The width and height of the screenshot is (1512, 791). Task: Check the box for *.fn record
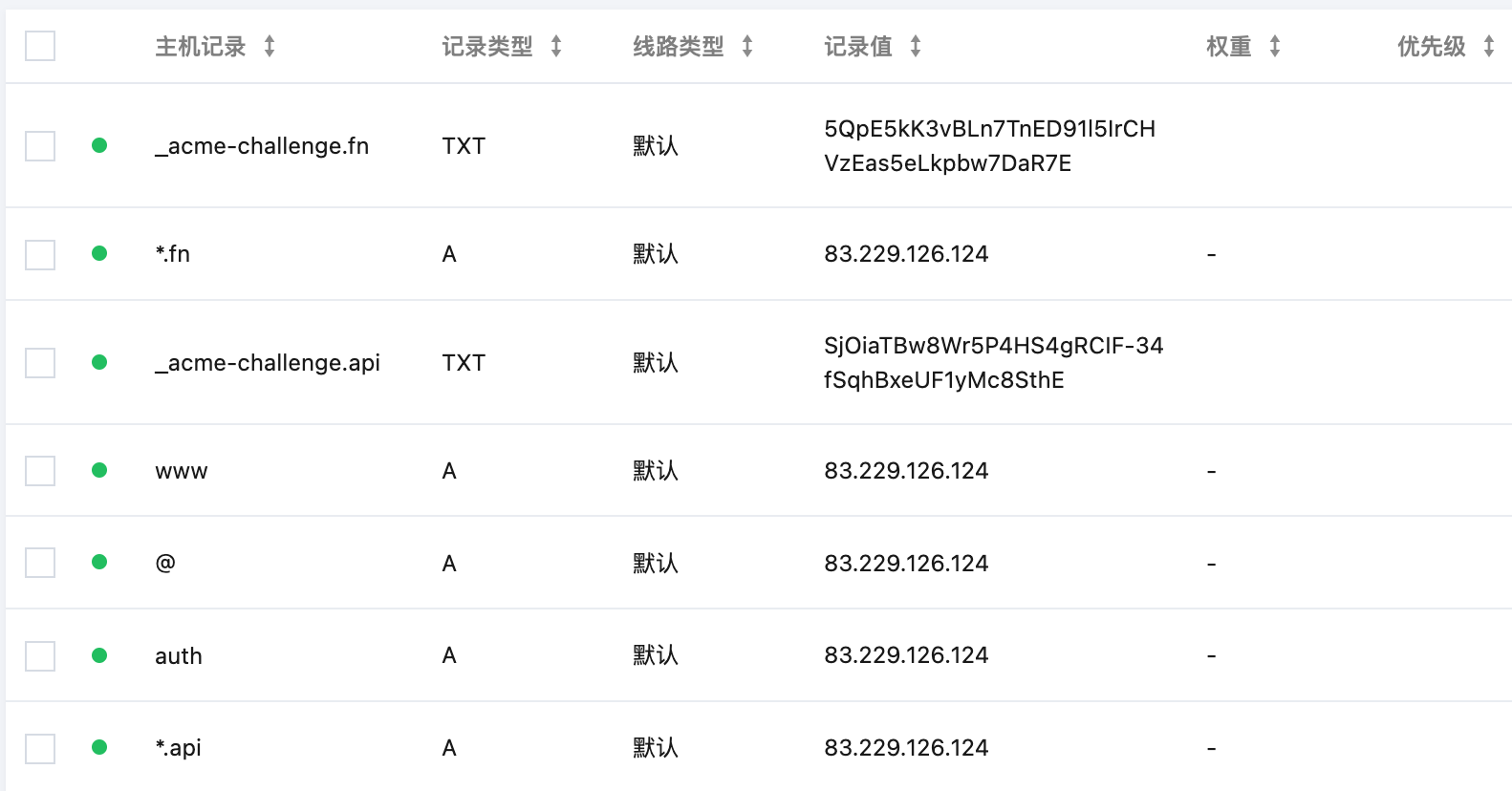tap(40, 255)
